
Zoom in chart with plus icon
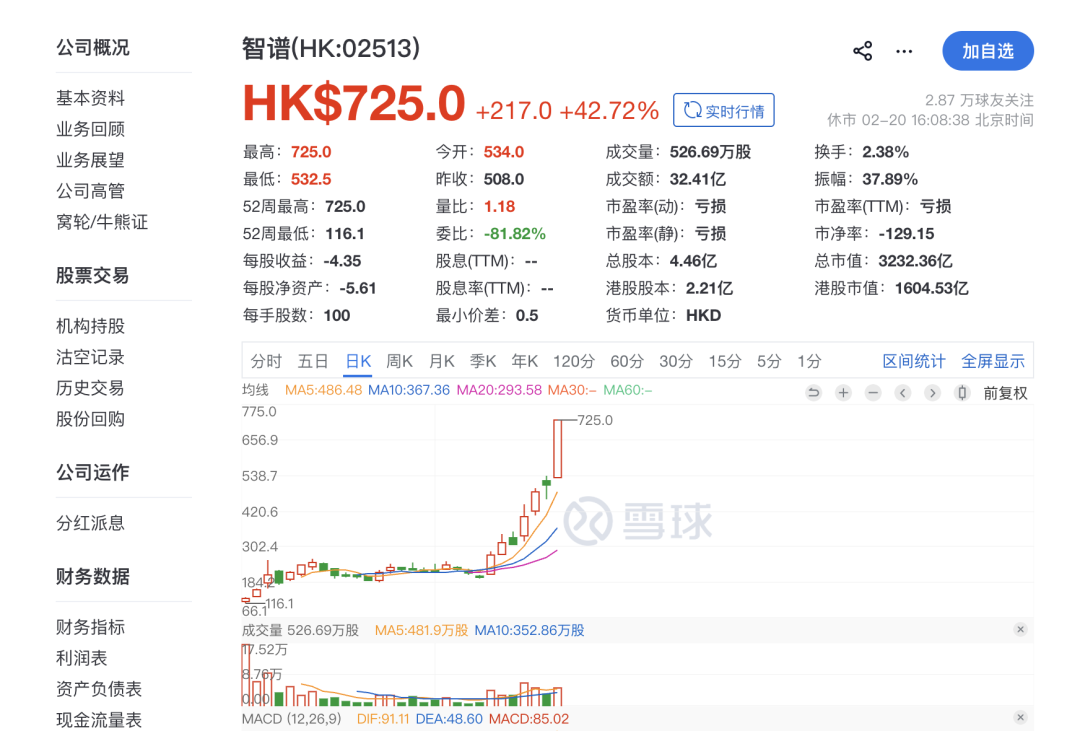click(x=843, y=393)
